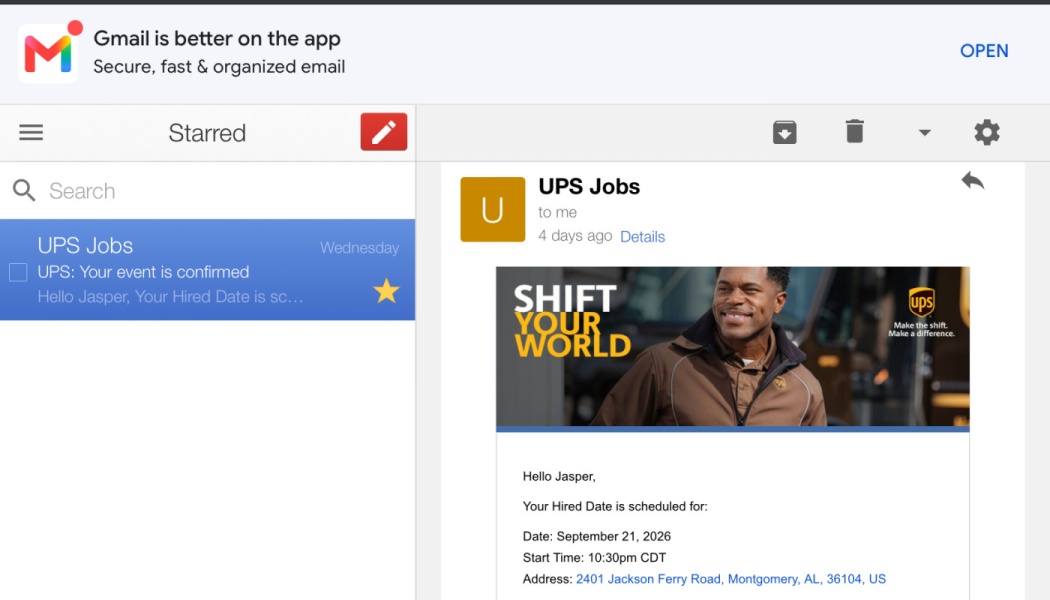Open settings with the gear icon
This screenshot has height=600, width=1050.
coord(987,132)
